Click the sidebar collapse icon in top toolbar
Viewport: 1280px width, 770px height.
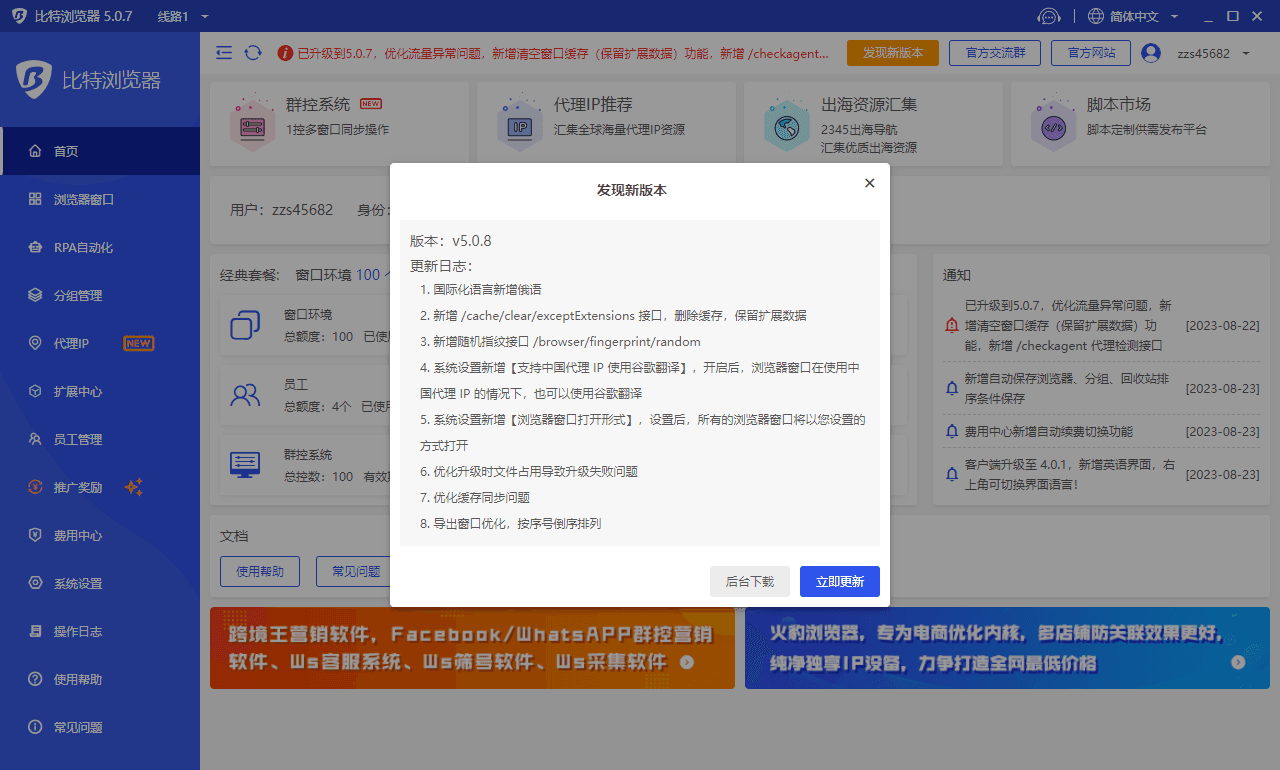tap(224, 53)
